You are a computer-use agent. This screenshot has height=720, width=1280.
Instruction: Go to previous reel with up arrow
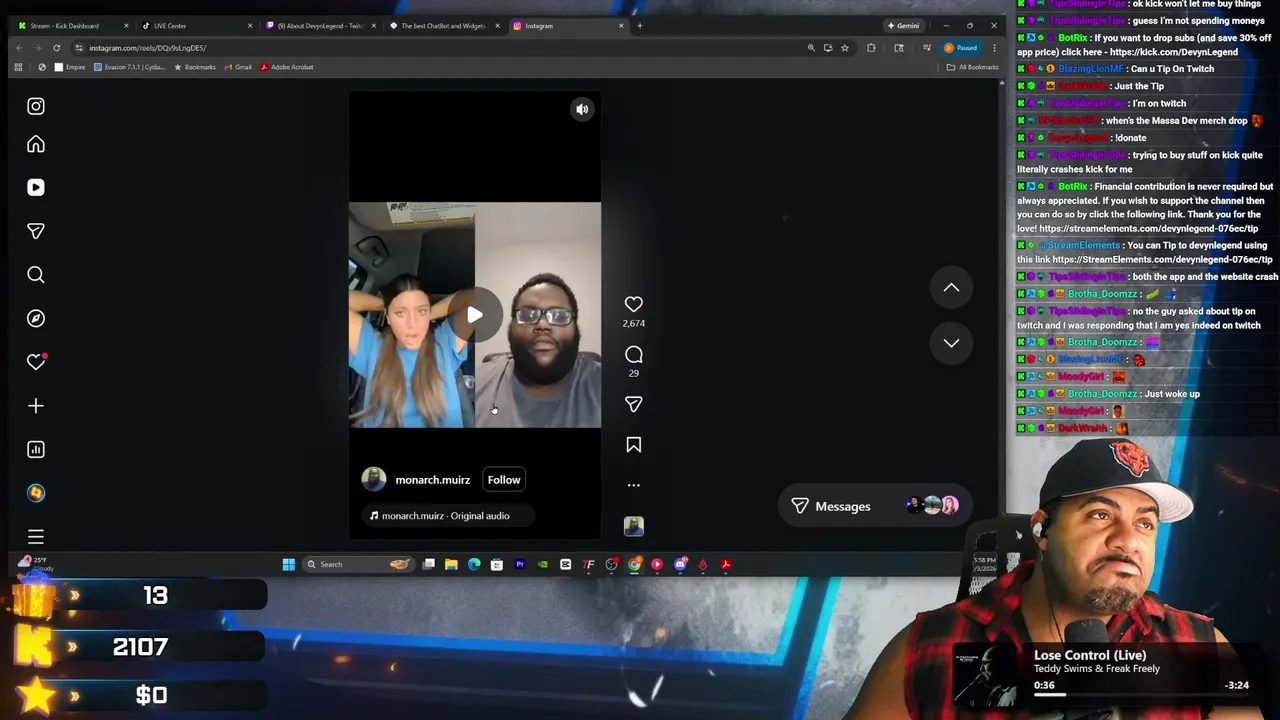pos(951,288)
